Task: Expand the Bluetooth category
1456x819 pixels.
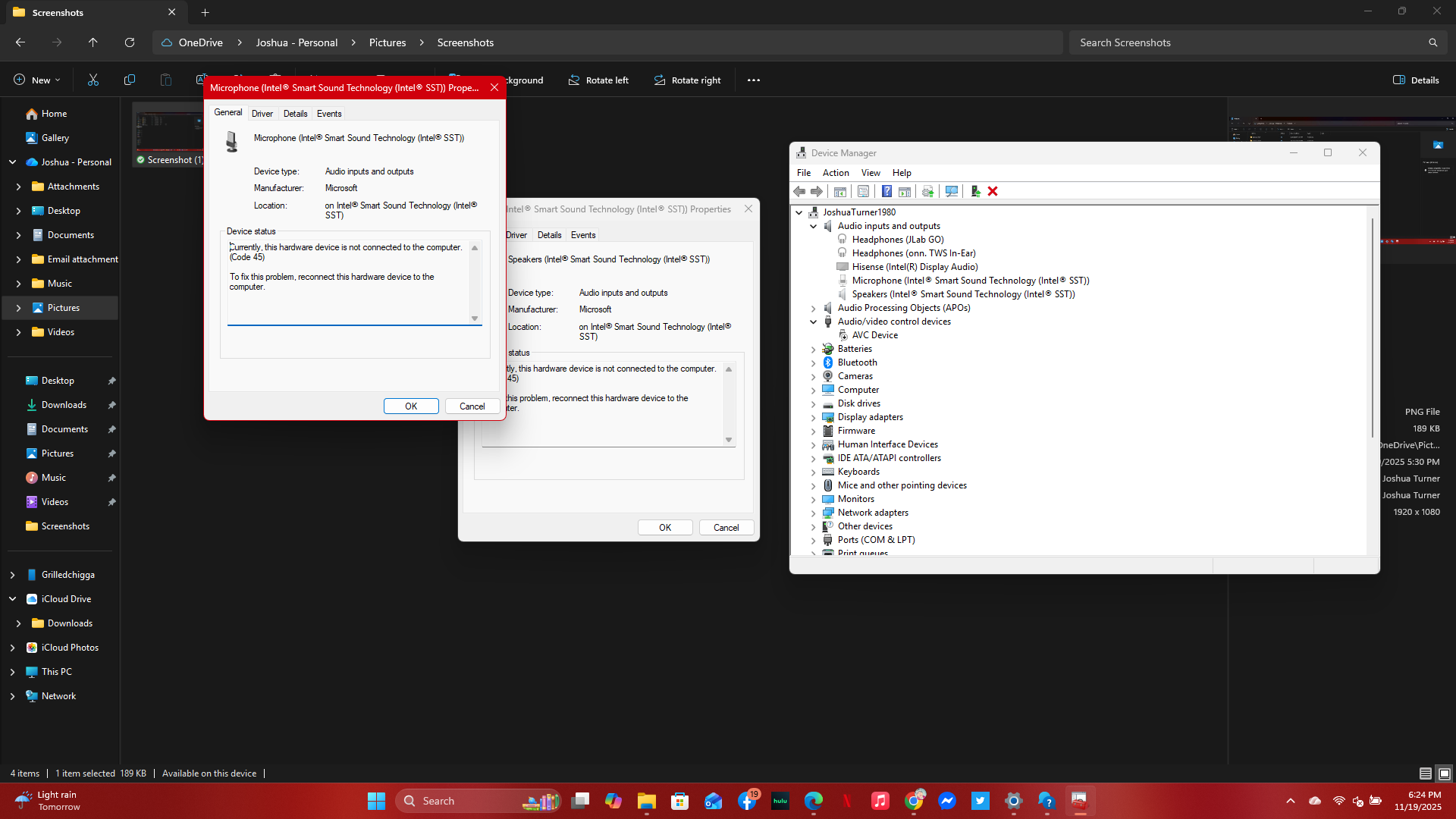Action: 813,362
